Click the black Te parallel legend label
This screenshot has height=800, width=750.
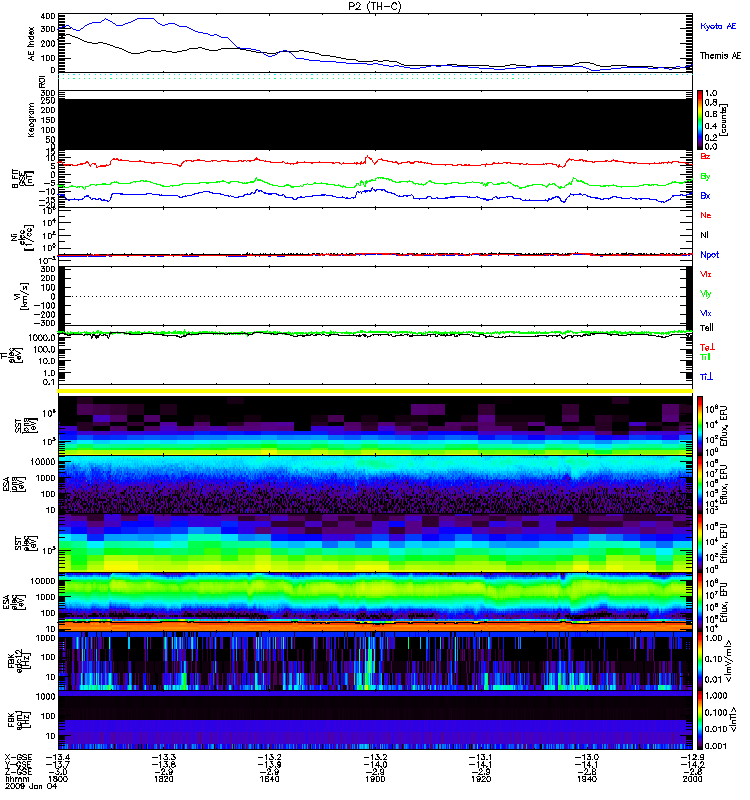[707, 328]
